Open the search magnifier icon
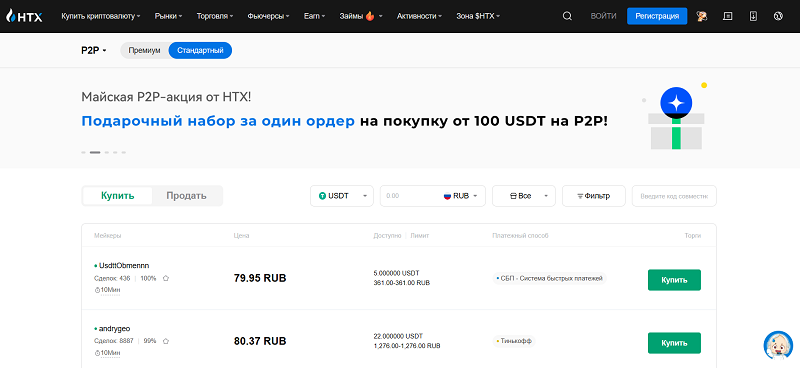The image size is (800, 368). click(567, 16)
